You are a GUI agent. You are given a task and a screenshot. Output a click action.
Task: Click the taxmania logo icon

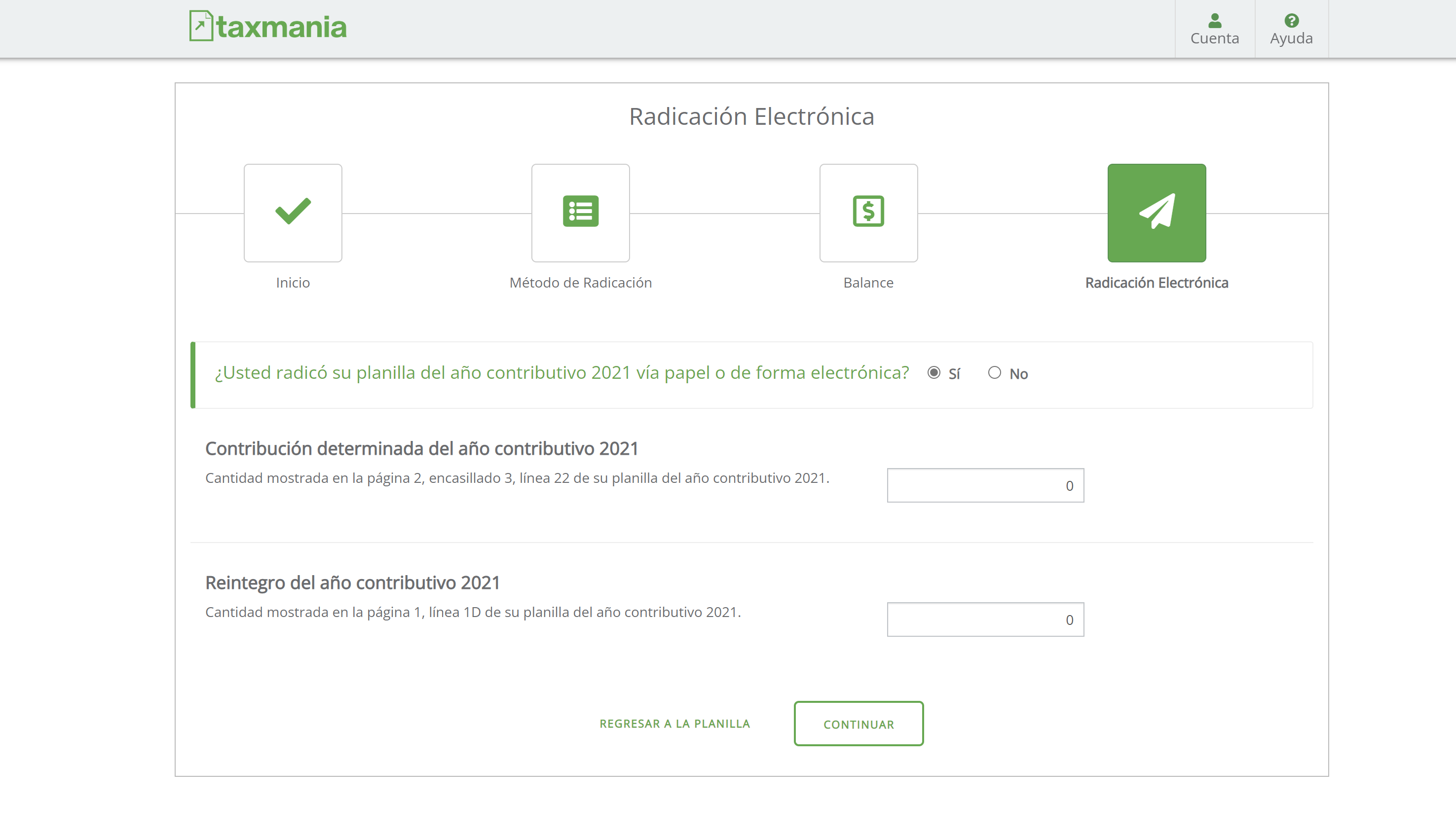coord(201,26)
